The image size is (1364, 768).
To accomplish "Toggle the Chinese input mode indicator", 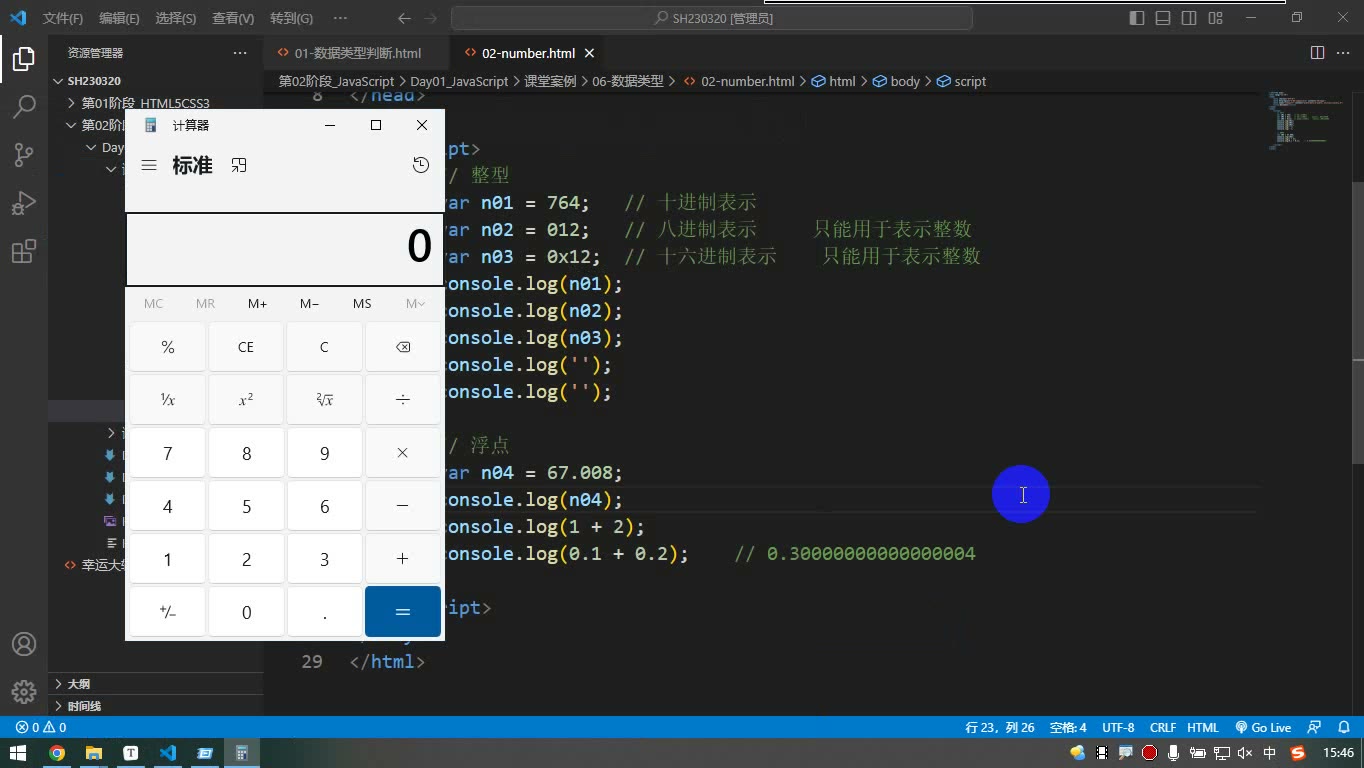I will coord(1270,753).
